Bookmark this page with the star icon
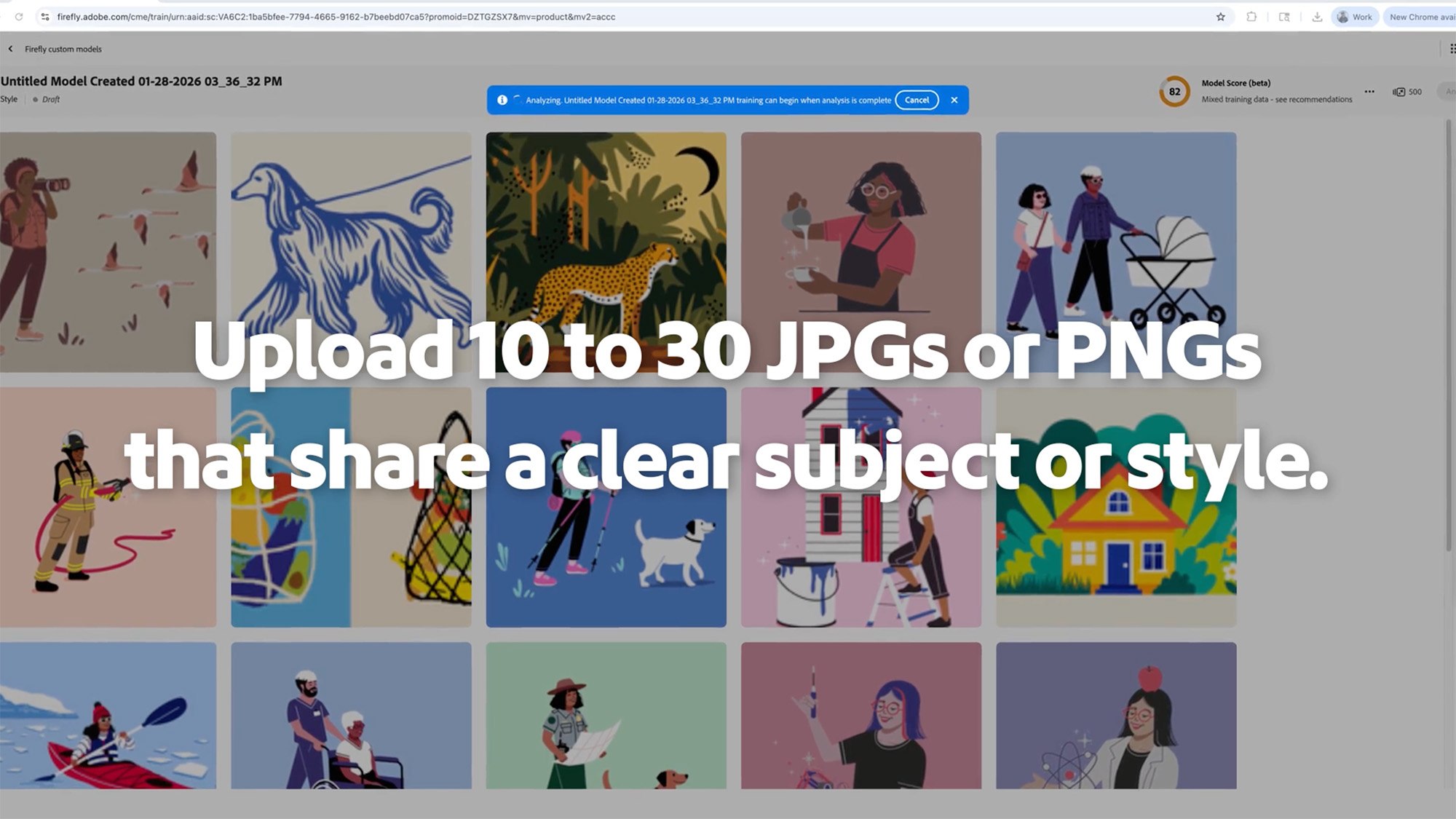The width and height of the screenshot is (1456, 819). 1221,17
